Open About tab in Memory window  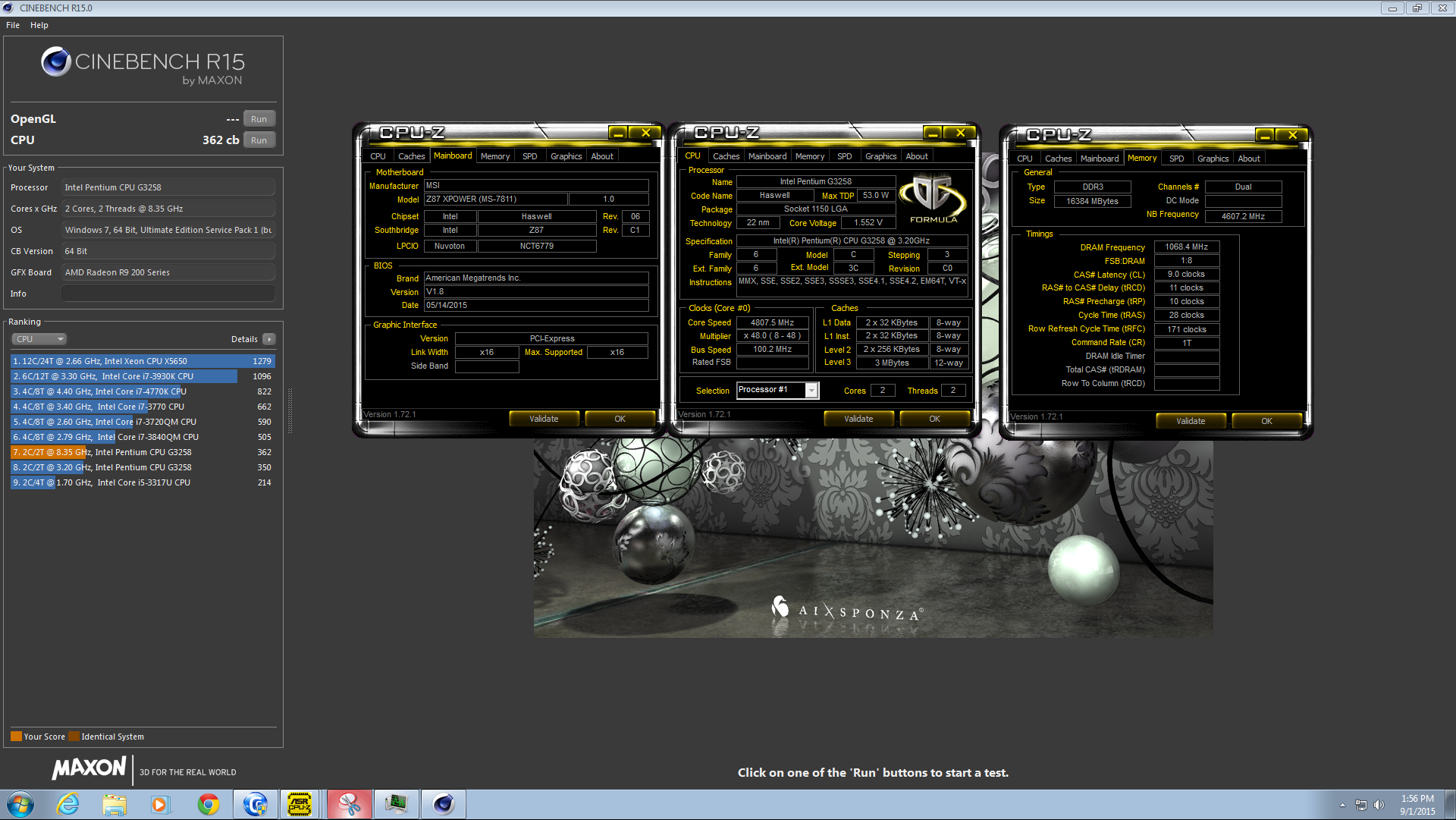click(x=1249, y=159)
